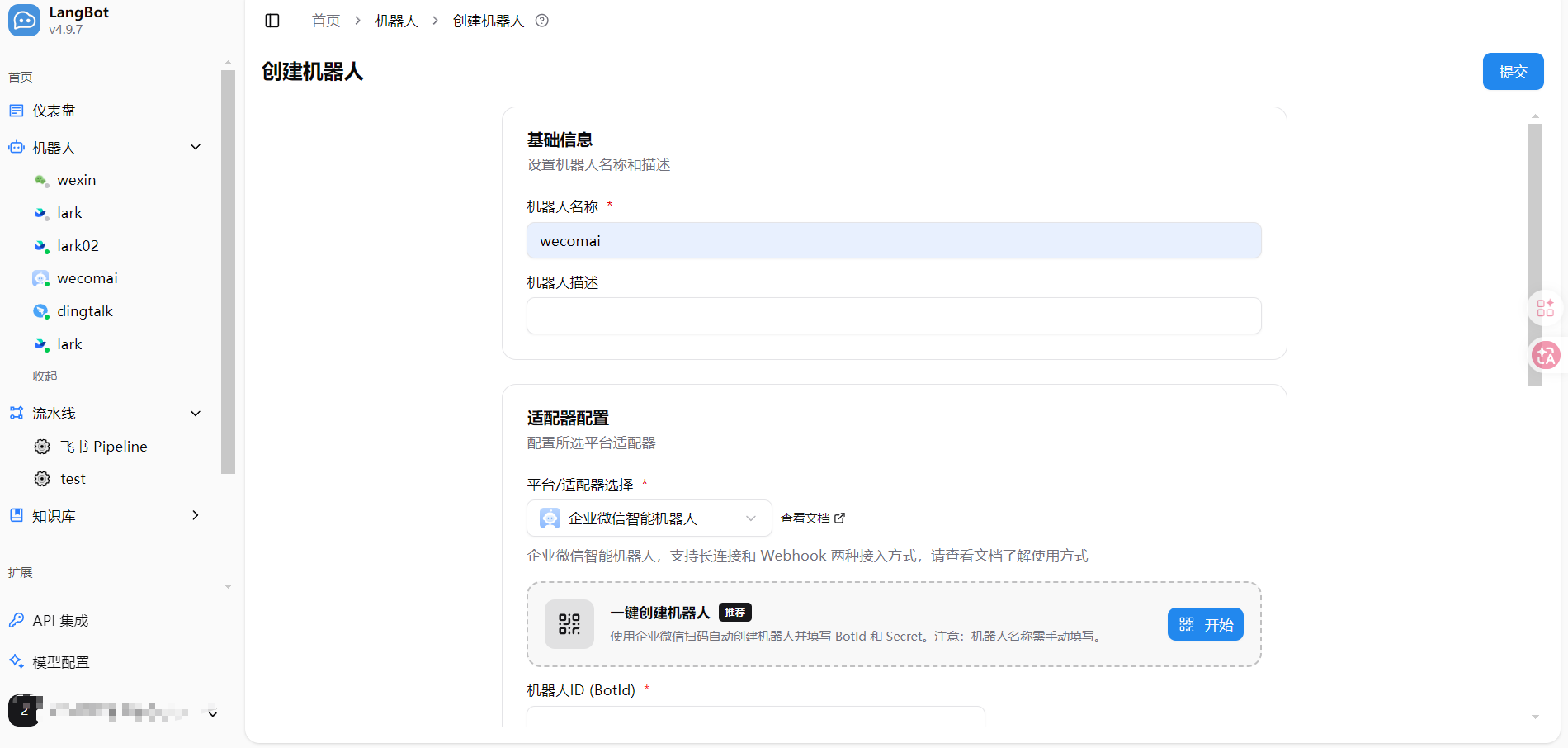Click the 创建机器人 breadcrumb text
The image size is (1568, 748).
point(489,21)
